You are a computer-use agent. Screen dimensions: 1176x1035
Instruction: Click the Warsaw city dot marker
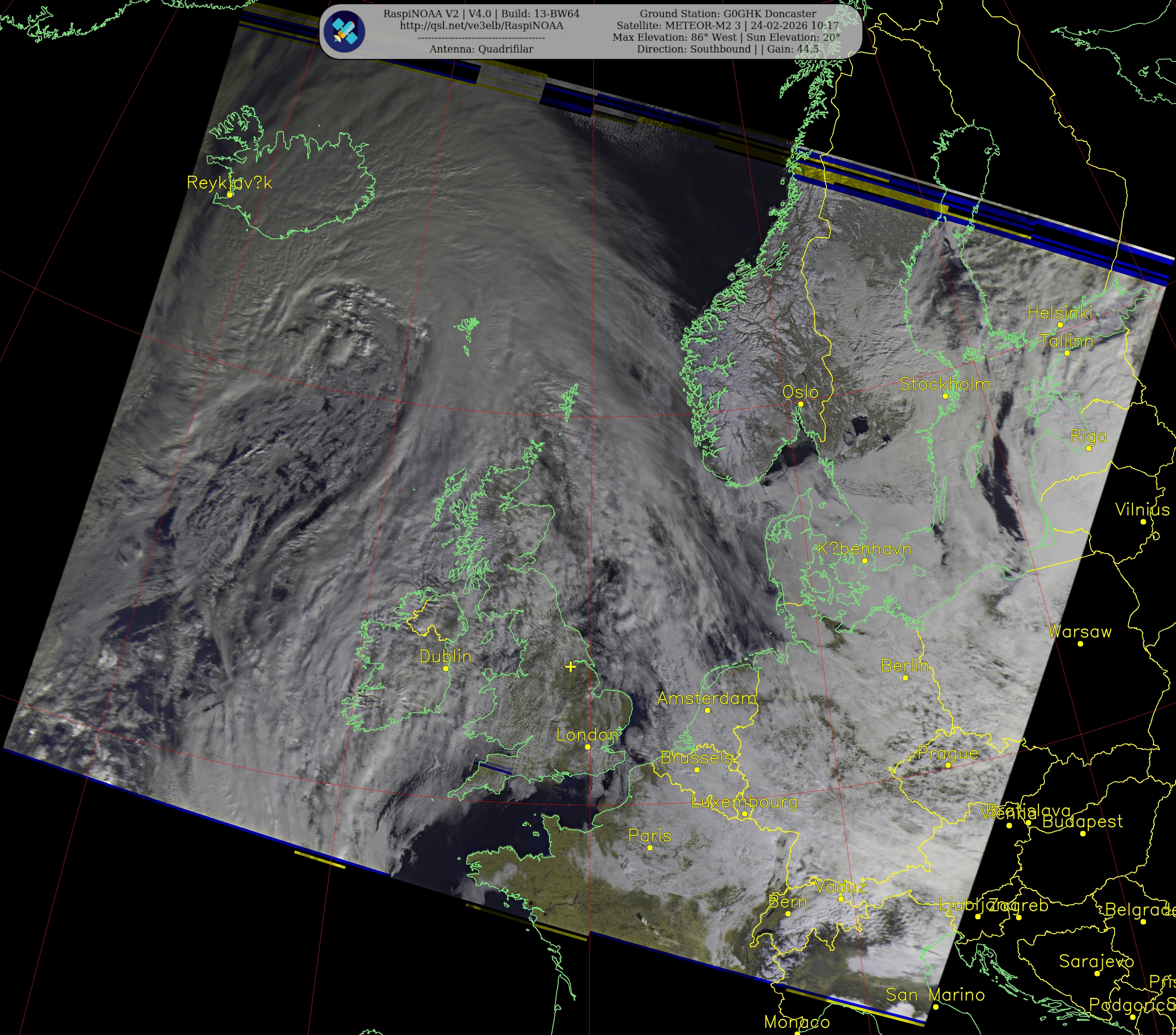coord(1080,644)
